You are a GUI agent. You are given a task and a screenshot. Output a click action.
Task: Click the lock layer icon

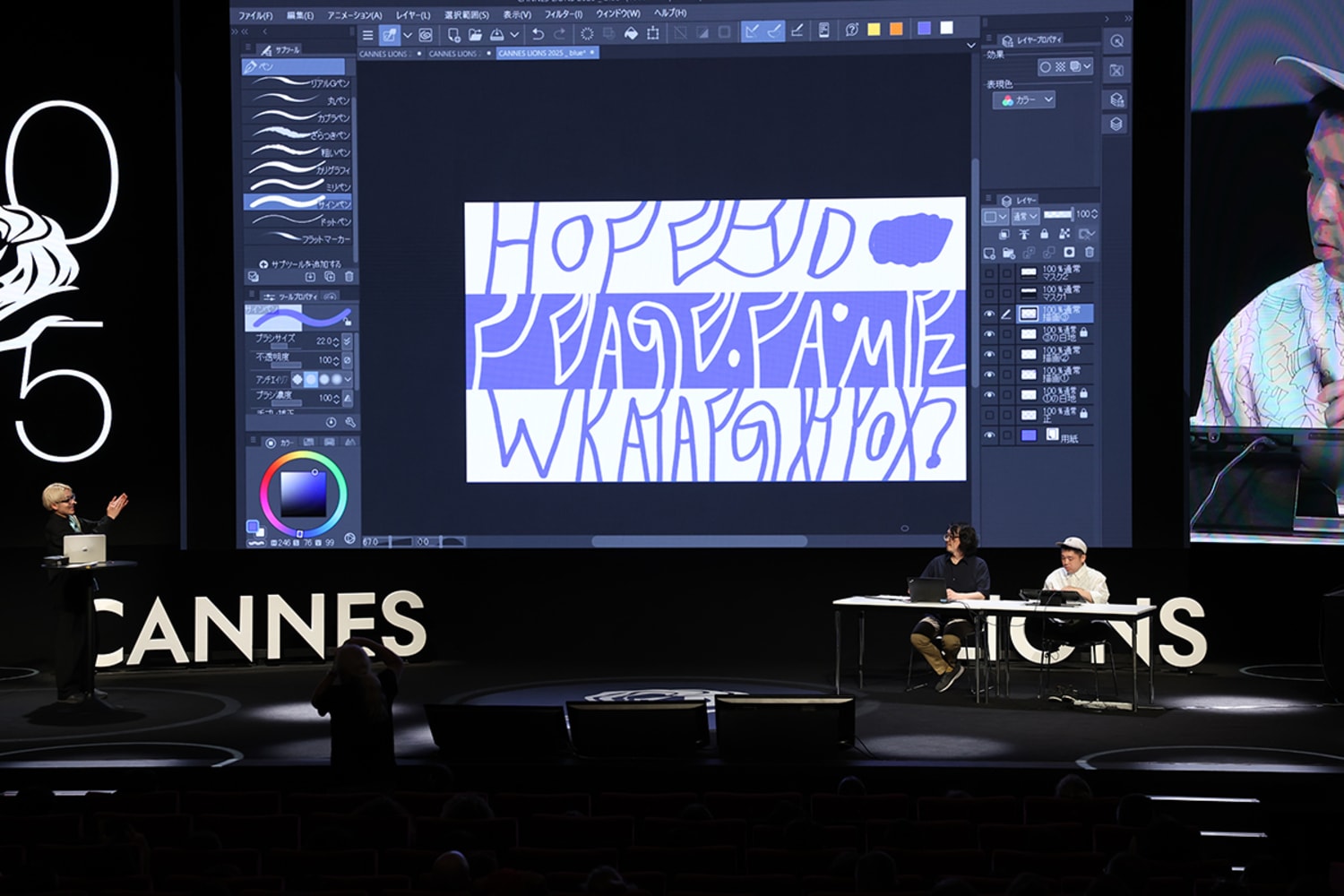[1043, 234]
